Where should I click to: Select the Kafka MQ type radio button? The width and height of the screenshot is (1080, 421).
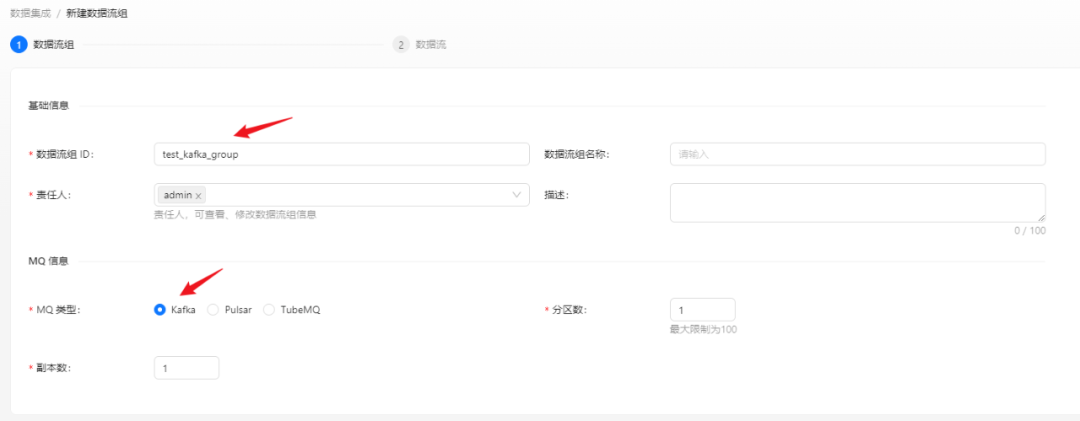pyautogui.click(x=160, y=310)
